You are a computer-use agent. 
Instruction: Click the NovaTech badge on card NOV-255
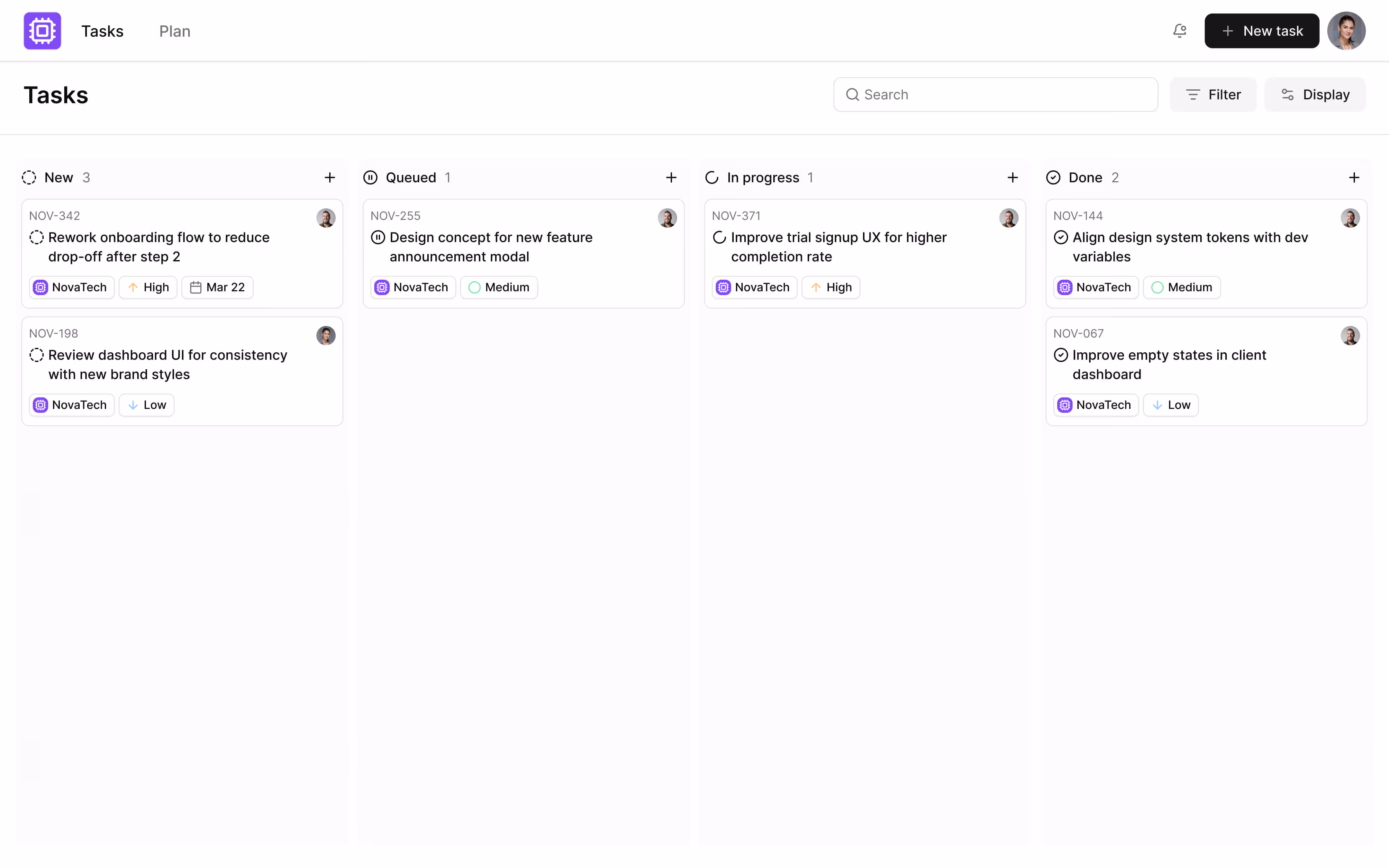pos(412,287)
